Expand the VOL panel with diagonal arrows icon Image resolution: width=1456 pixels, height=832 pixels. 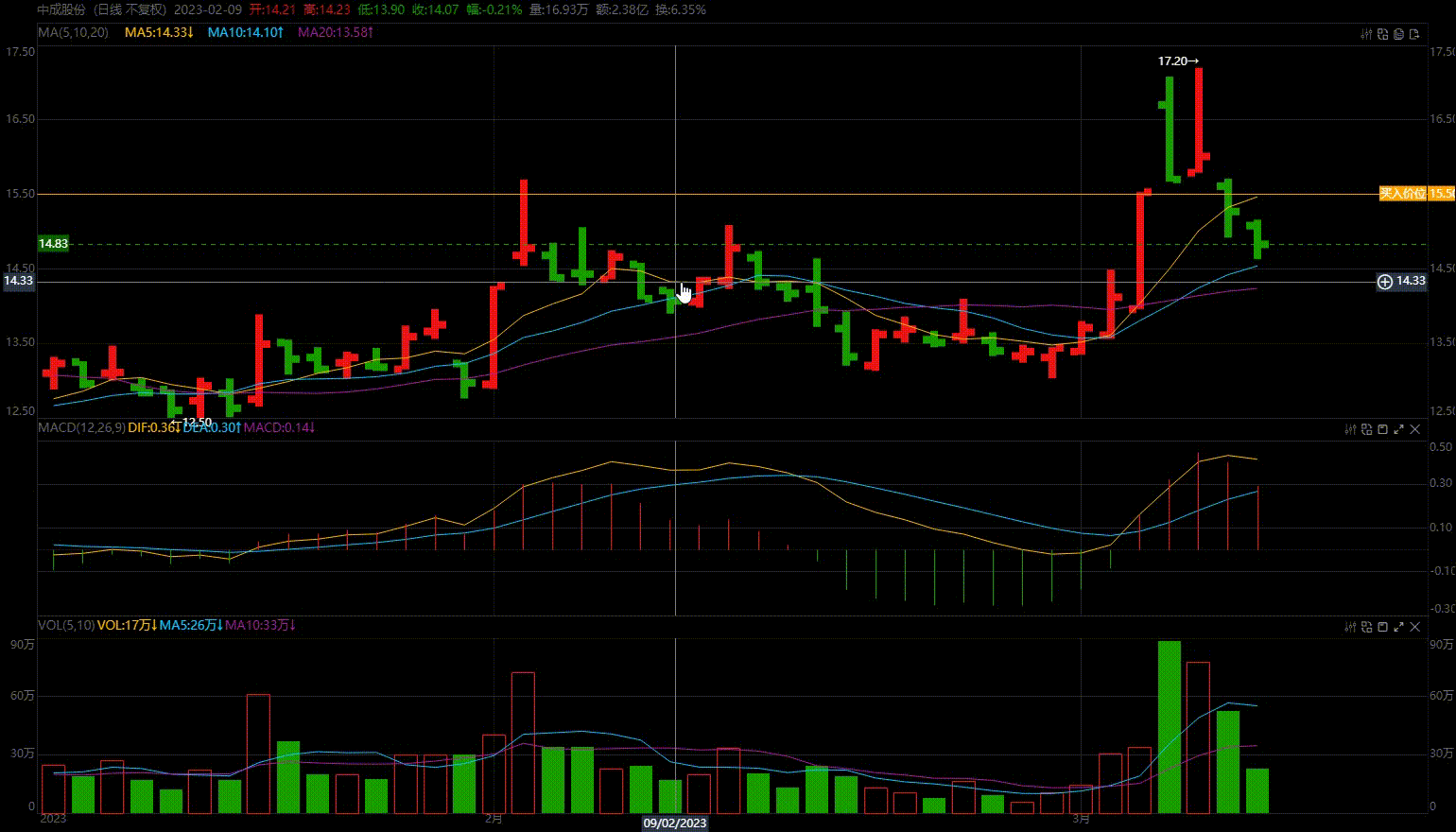click(x=1398, y=627)
